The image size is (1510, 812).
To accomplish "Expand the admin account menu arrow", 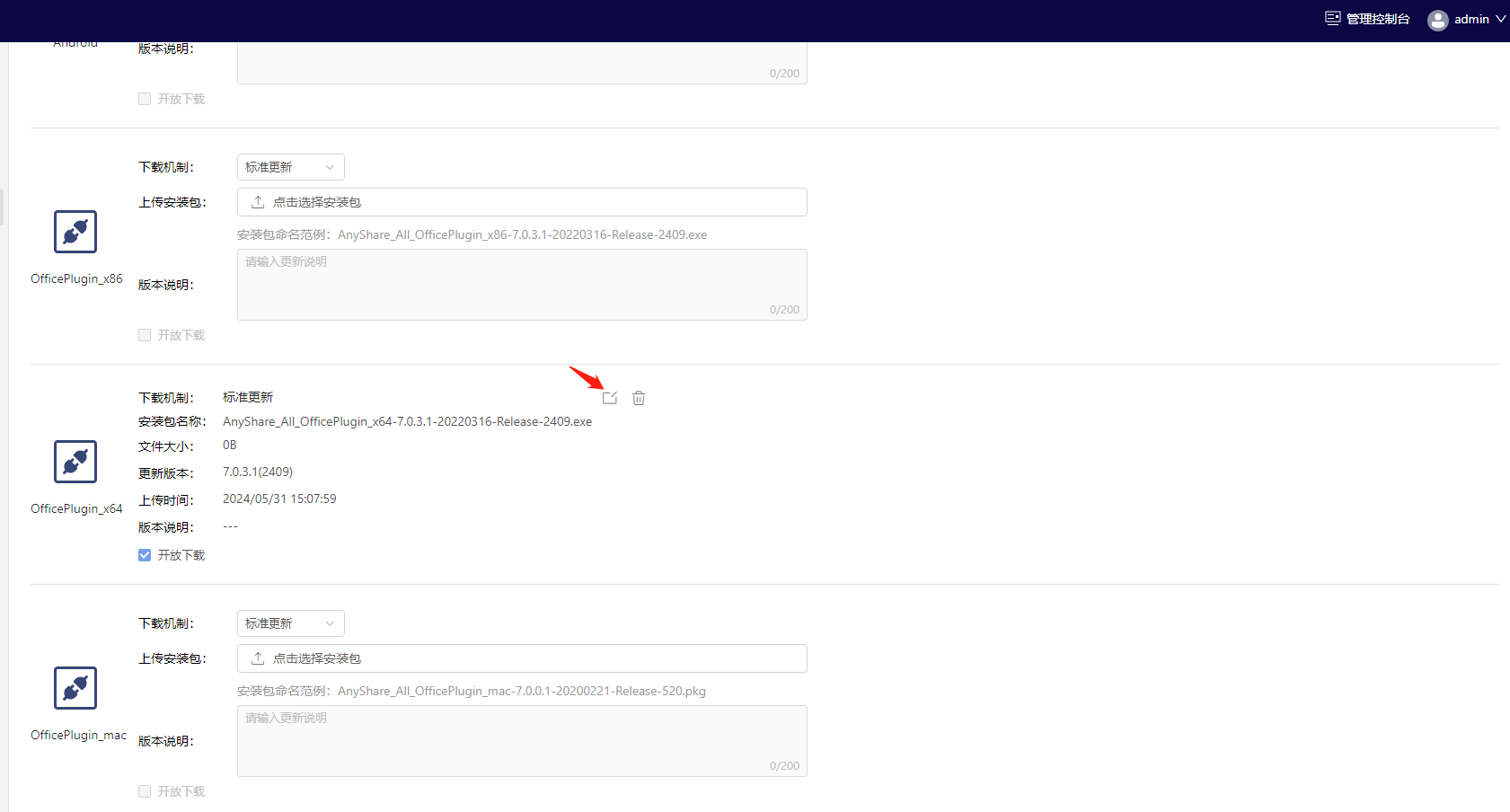I will [1500, 19].
